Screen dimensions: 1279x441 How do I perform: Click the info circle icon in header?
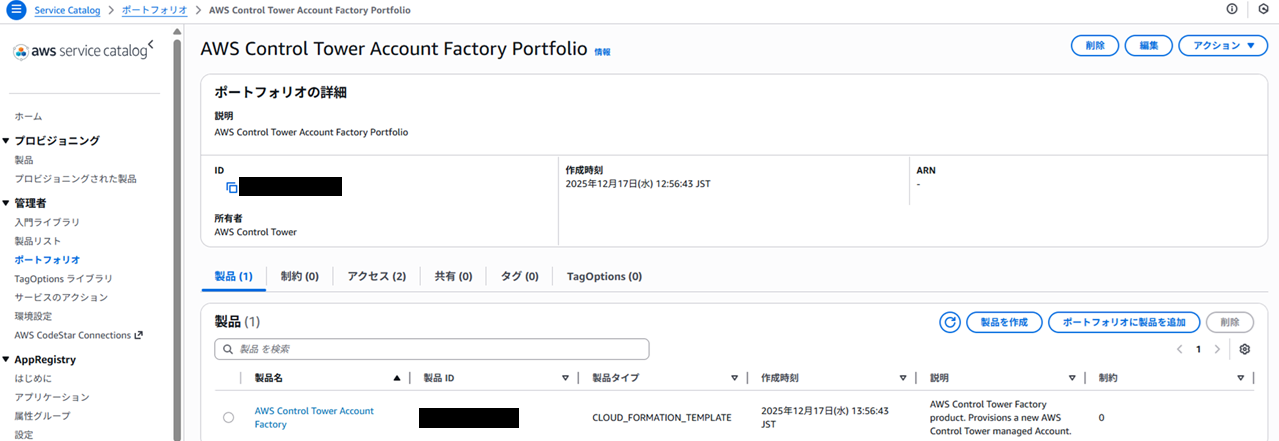pyautogui.click(x=1231, y=10)
